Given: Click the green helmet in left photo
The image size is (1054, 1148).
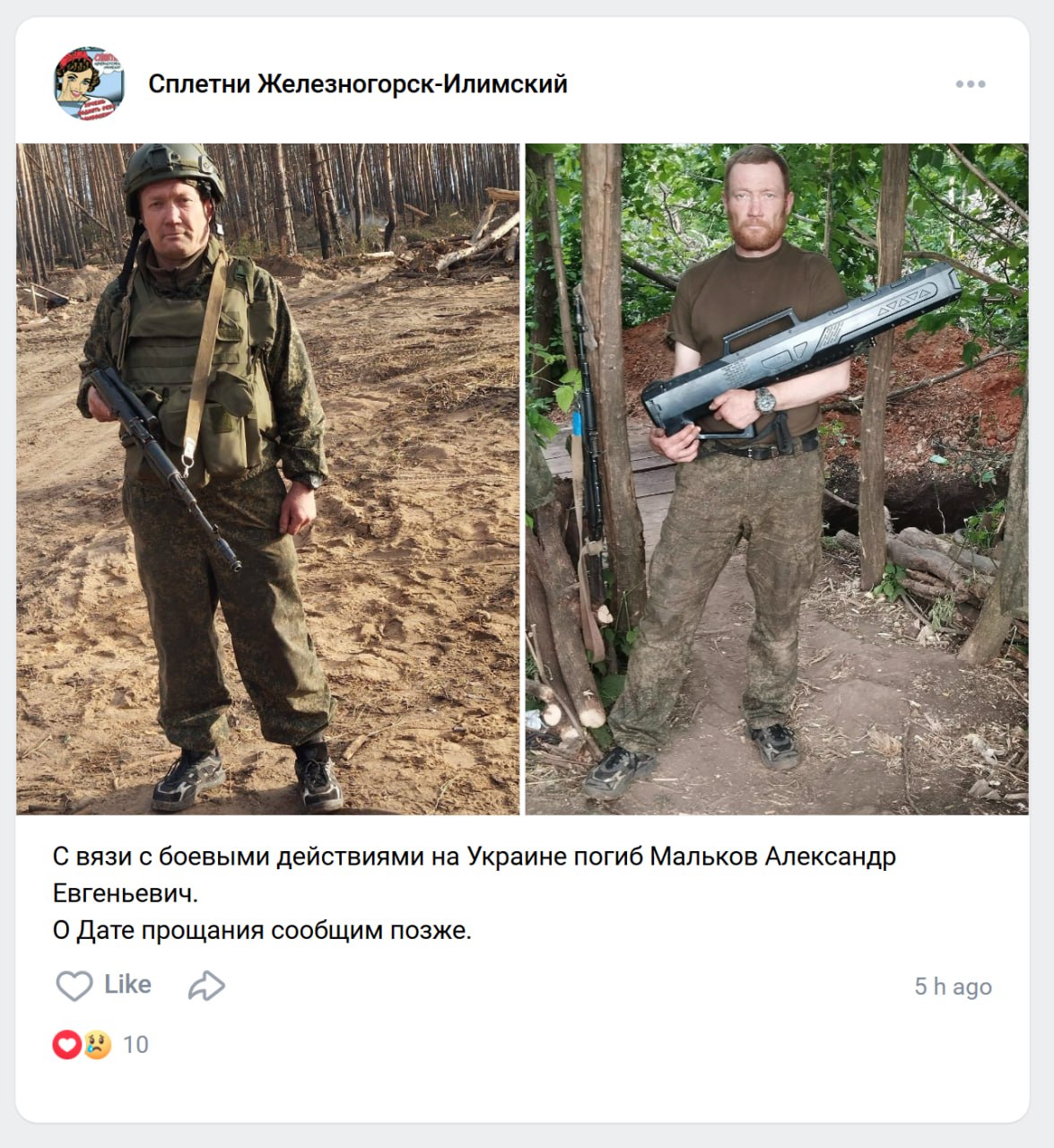Looking at the screenshot, I should pos(172,172).
